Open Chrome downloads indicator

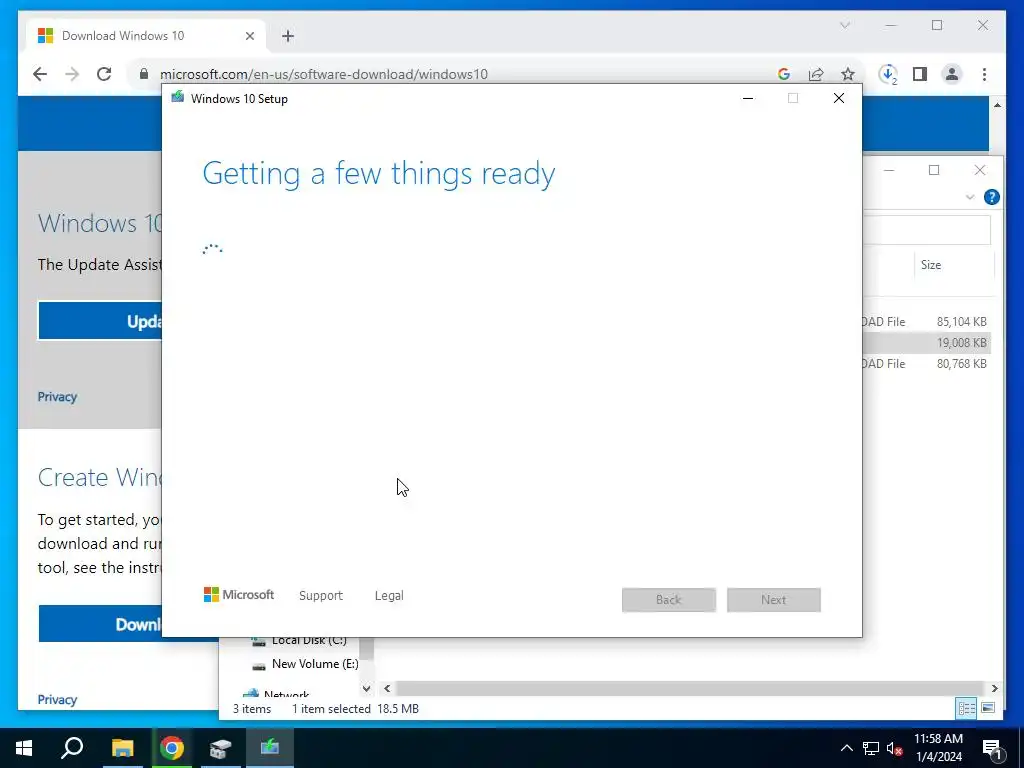click(x=888, y=74)
